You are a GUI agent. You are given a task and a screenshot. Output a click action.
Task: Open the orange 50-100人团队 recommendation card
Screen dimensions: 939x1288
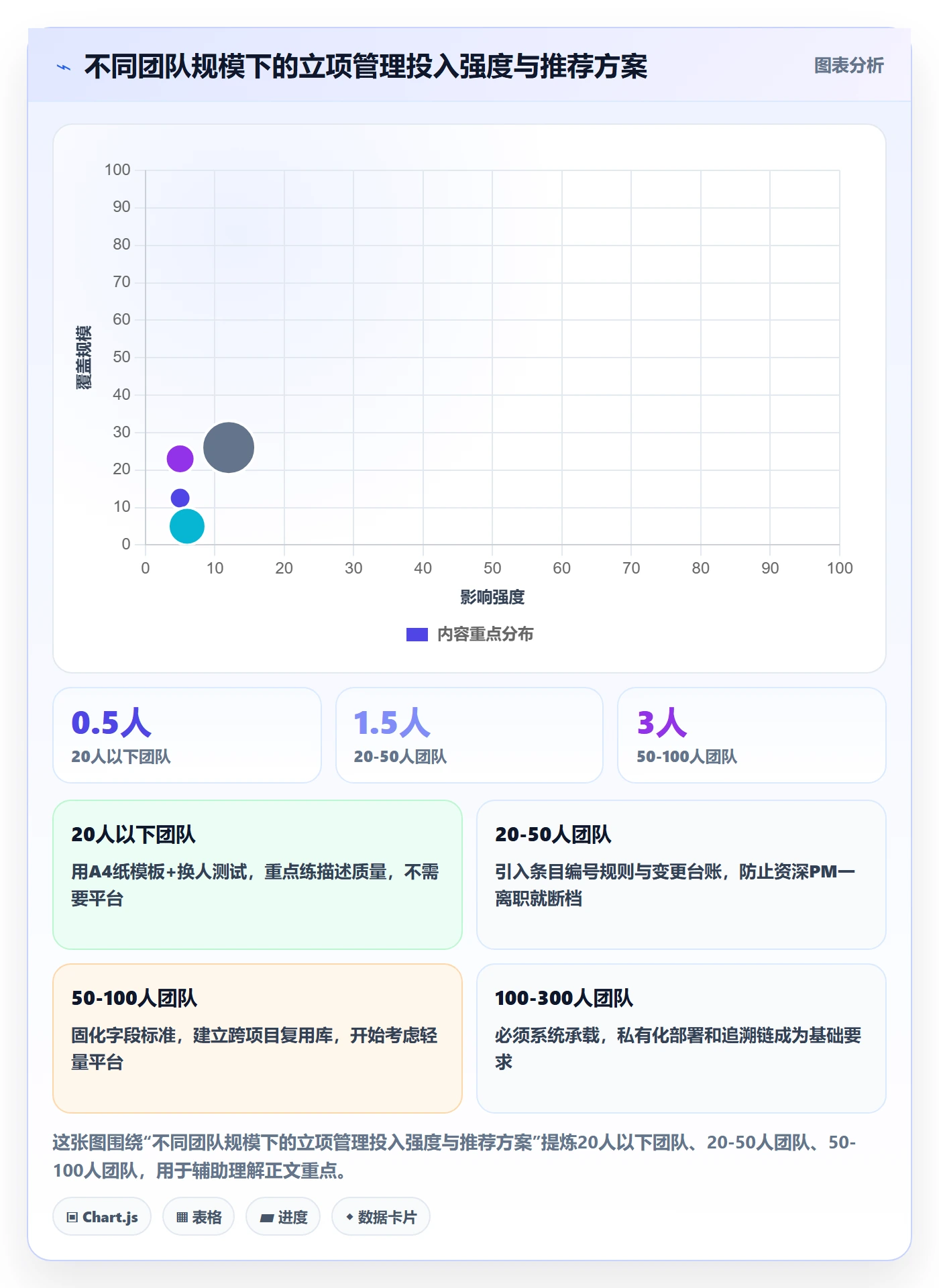coord(258,1038)
